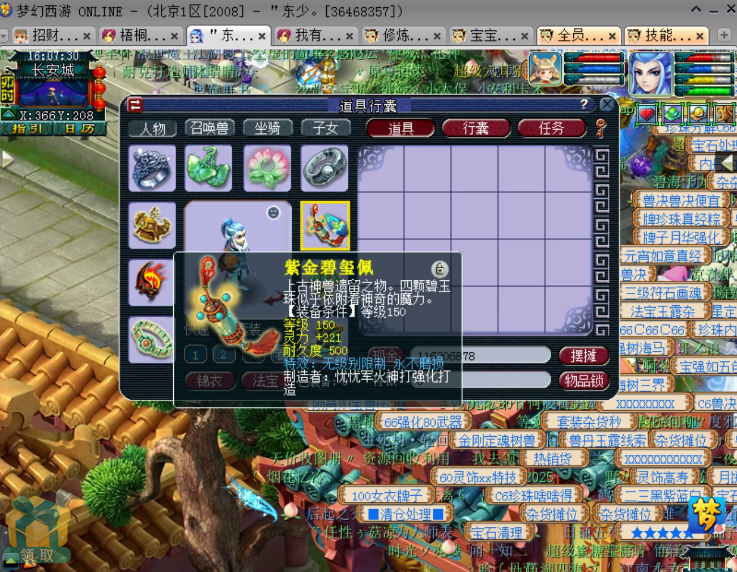This screenshot has width=737, height=572.
Task: Click the golden key icon
Action: point(600,128)
